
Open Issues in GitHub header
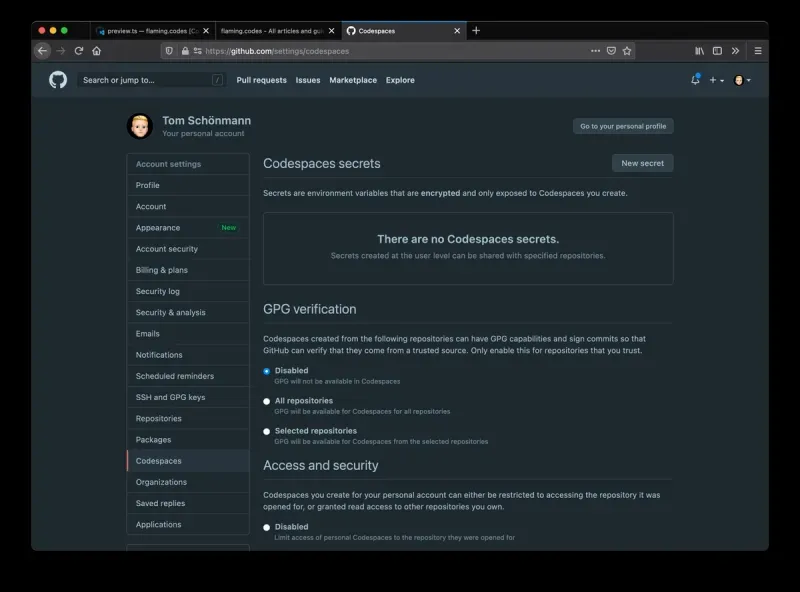coord(308,80)
